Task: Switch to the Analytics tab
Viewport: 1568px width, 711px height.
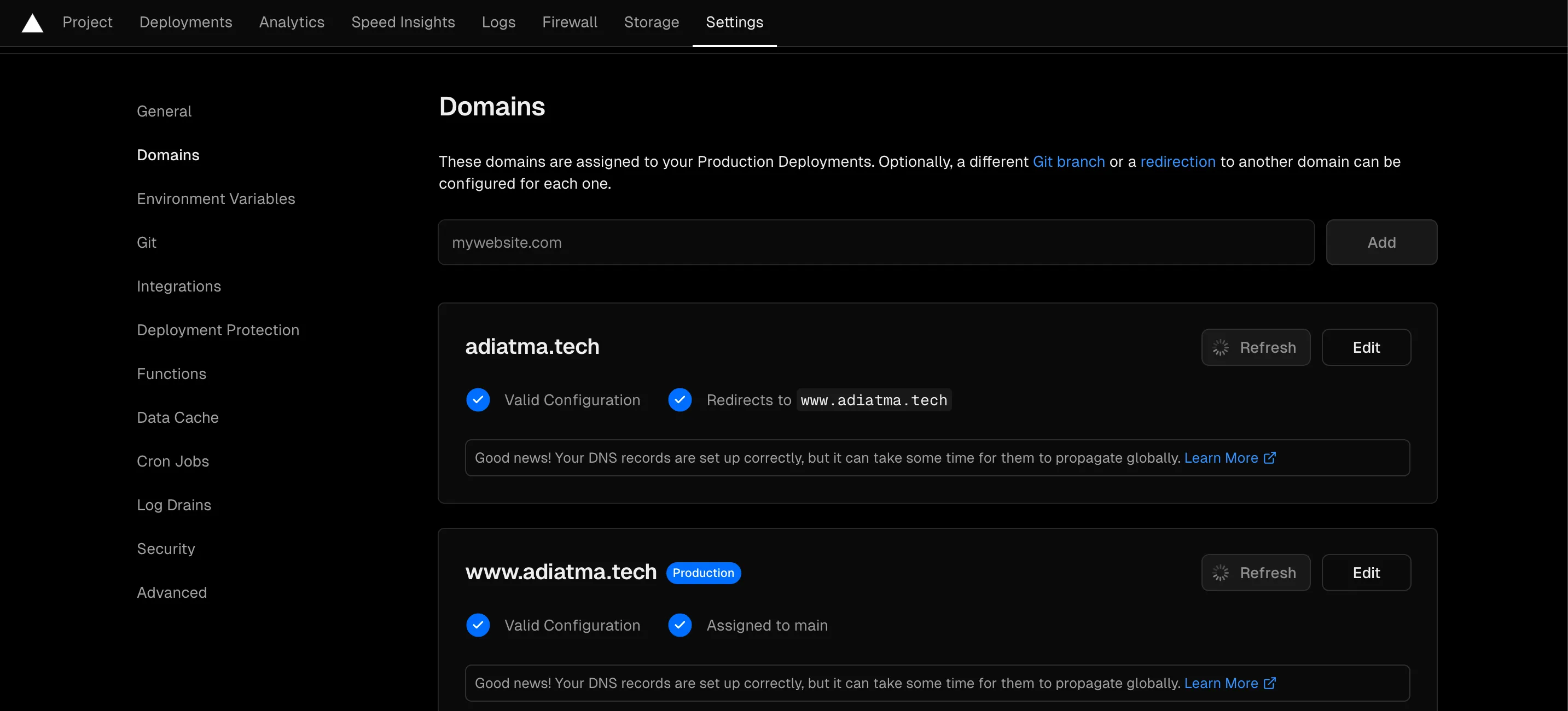Action: (292, 22)
